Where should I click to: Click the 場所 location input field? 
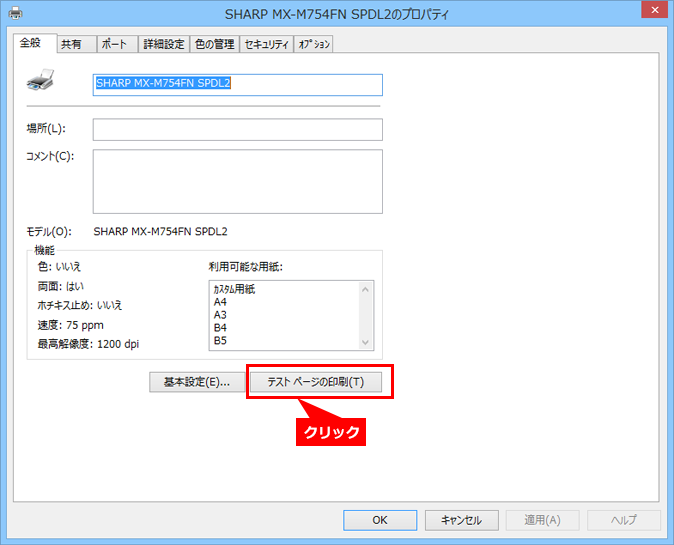pyautogui.click(x=237, y=130)
